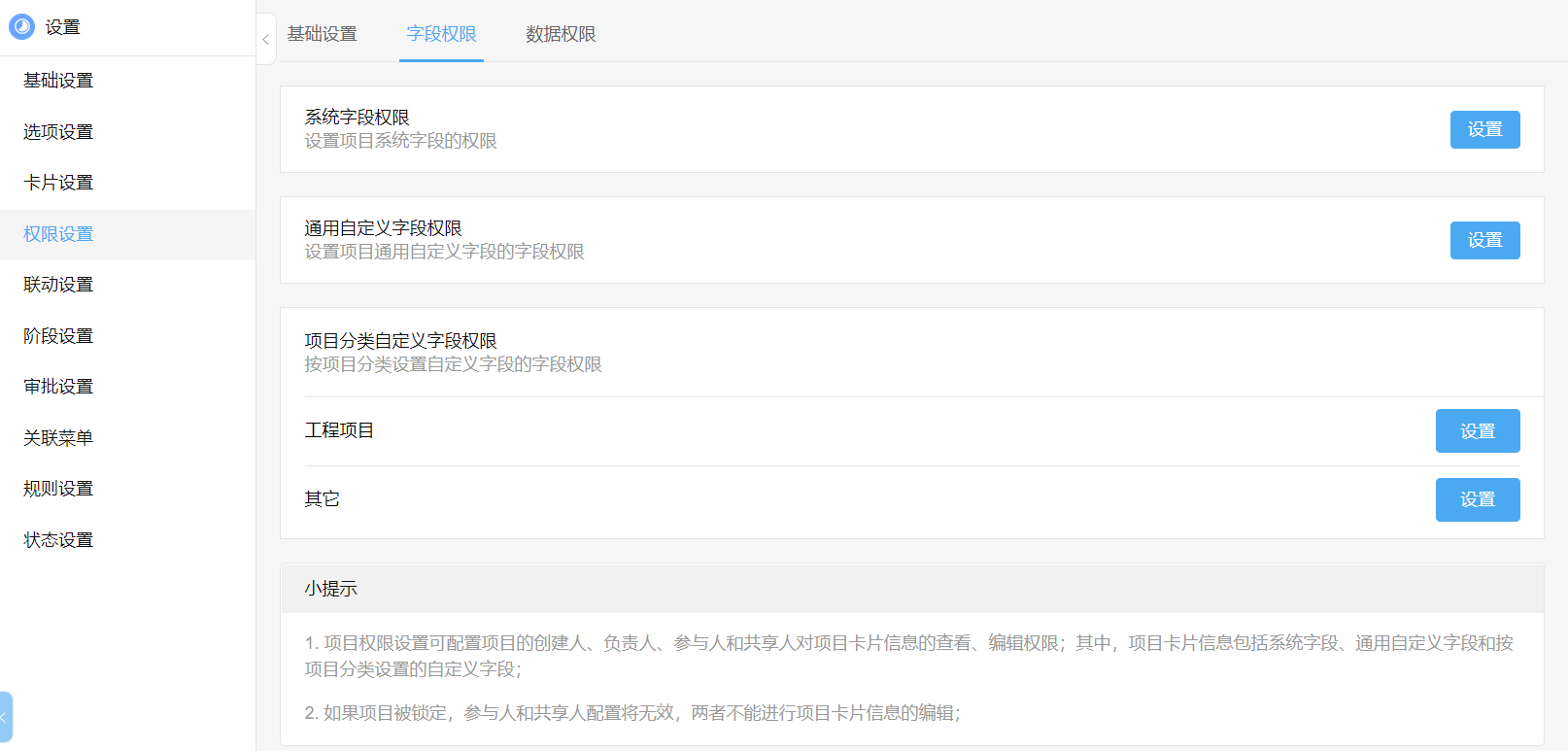Click 设置 button in the 其它 row
The image size is (1568, 751).
(1478, 499)
